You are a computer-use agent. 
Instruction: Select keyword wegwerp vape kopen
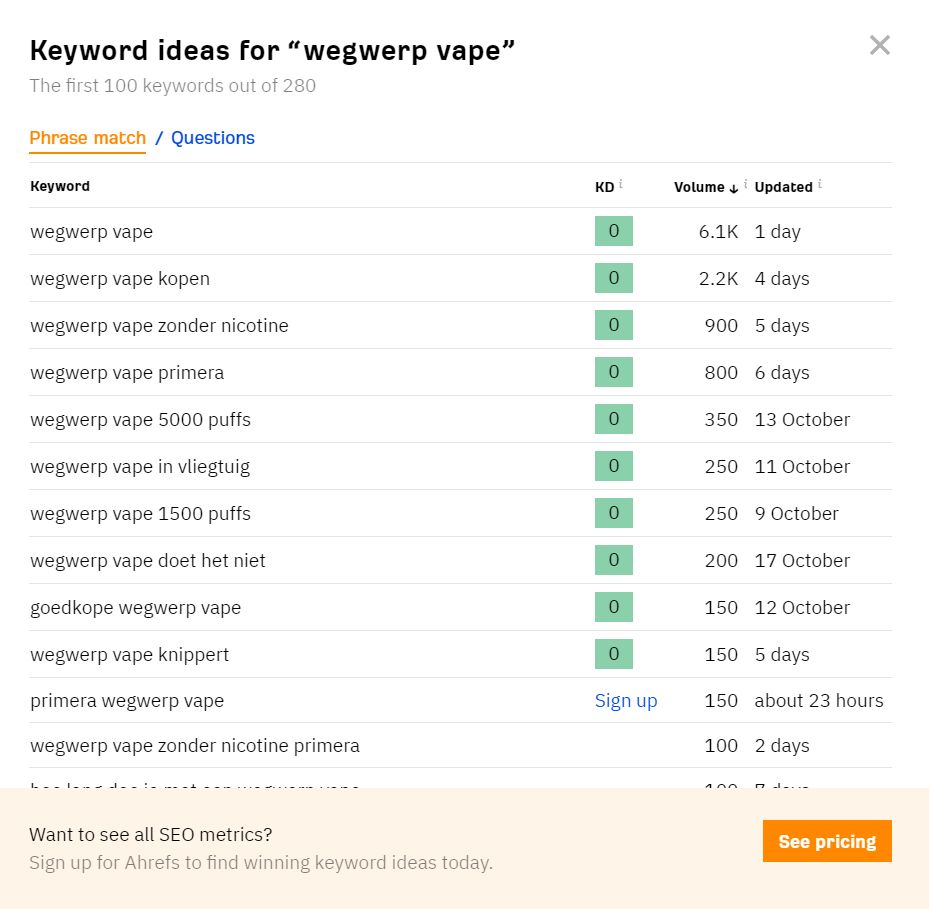120,279
